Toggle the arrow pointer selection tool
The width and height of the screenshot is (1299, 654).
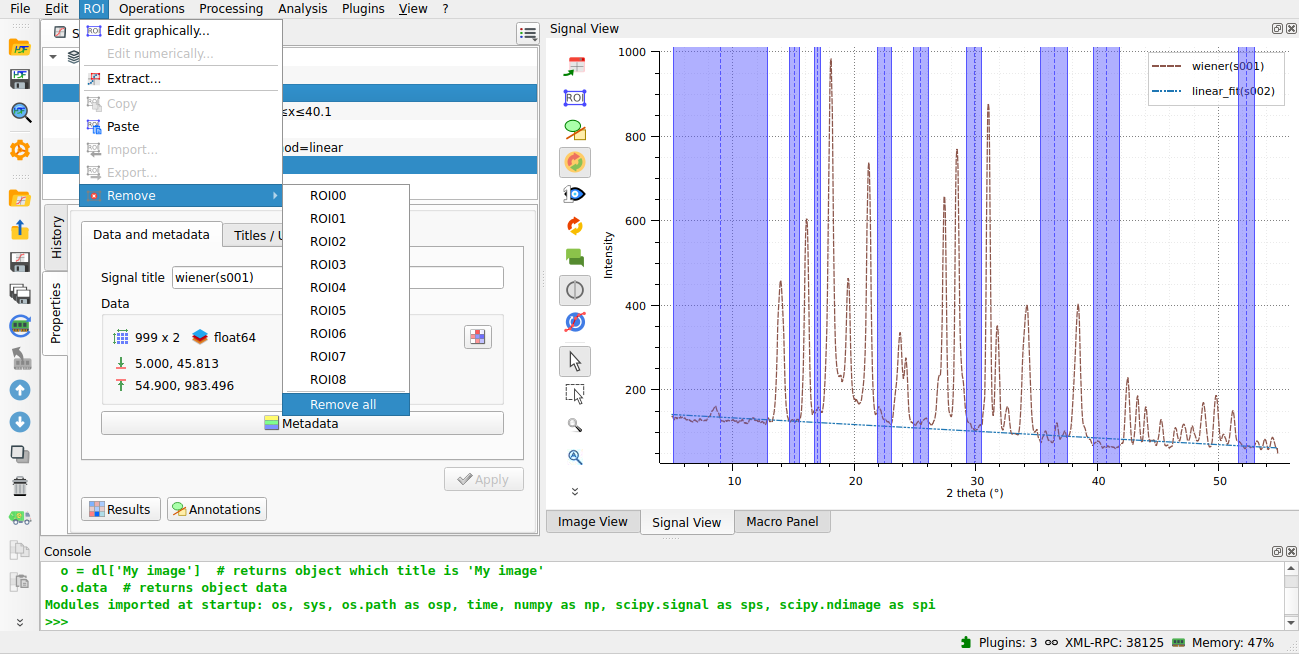pos(574,360)
